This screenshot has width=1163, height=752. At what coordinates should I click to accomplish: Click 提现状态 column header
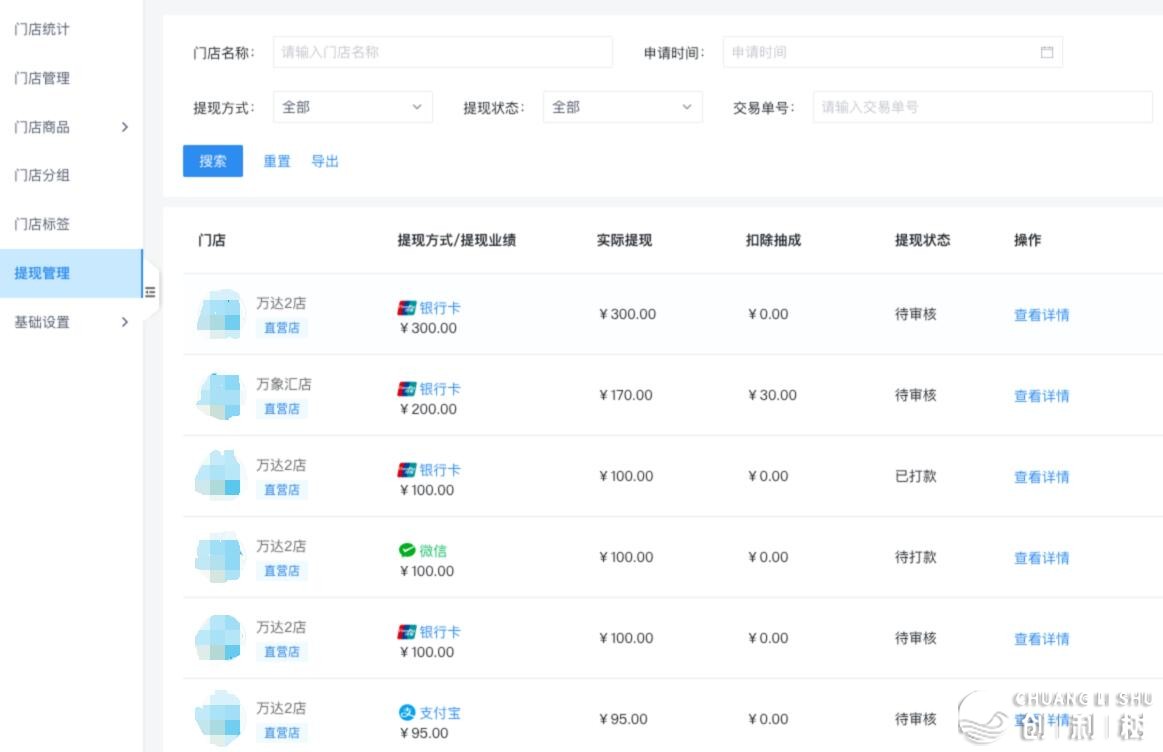click(x=922, y=240)
